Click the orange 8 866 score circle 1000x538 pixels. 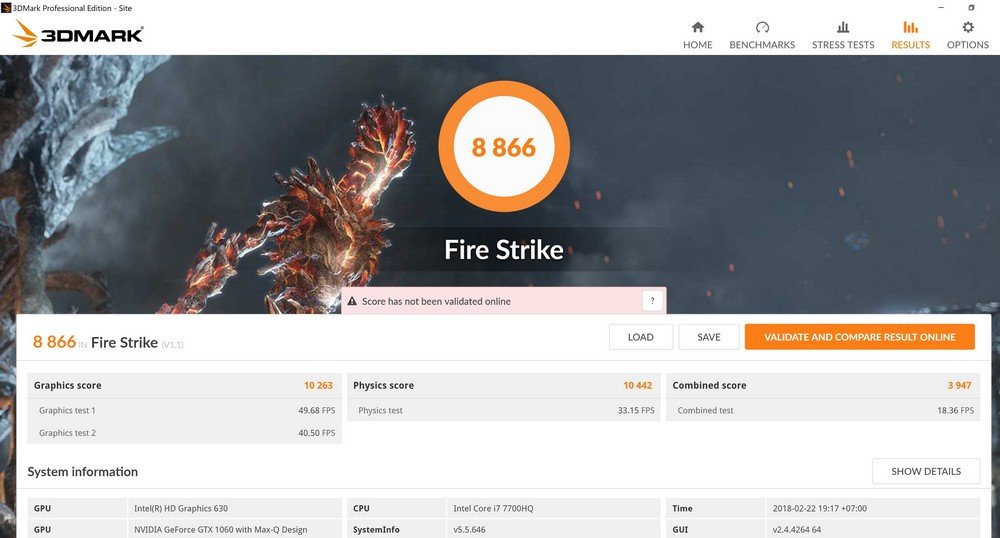click(x=504, y=148)
